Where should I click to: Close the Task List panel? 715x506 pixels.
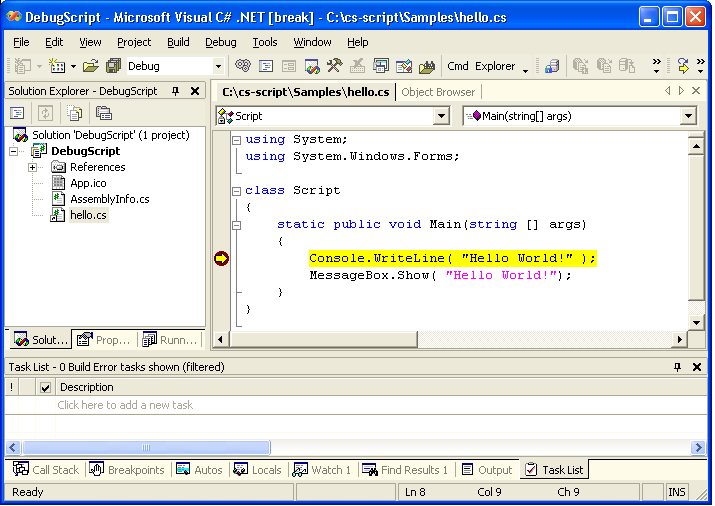pyautogui.click(x=697, y=367)
